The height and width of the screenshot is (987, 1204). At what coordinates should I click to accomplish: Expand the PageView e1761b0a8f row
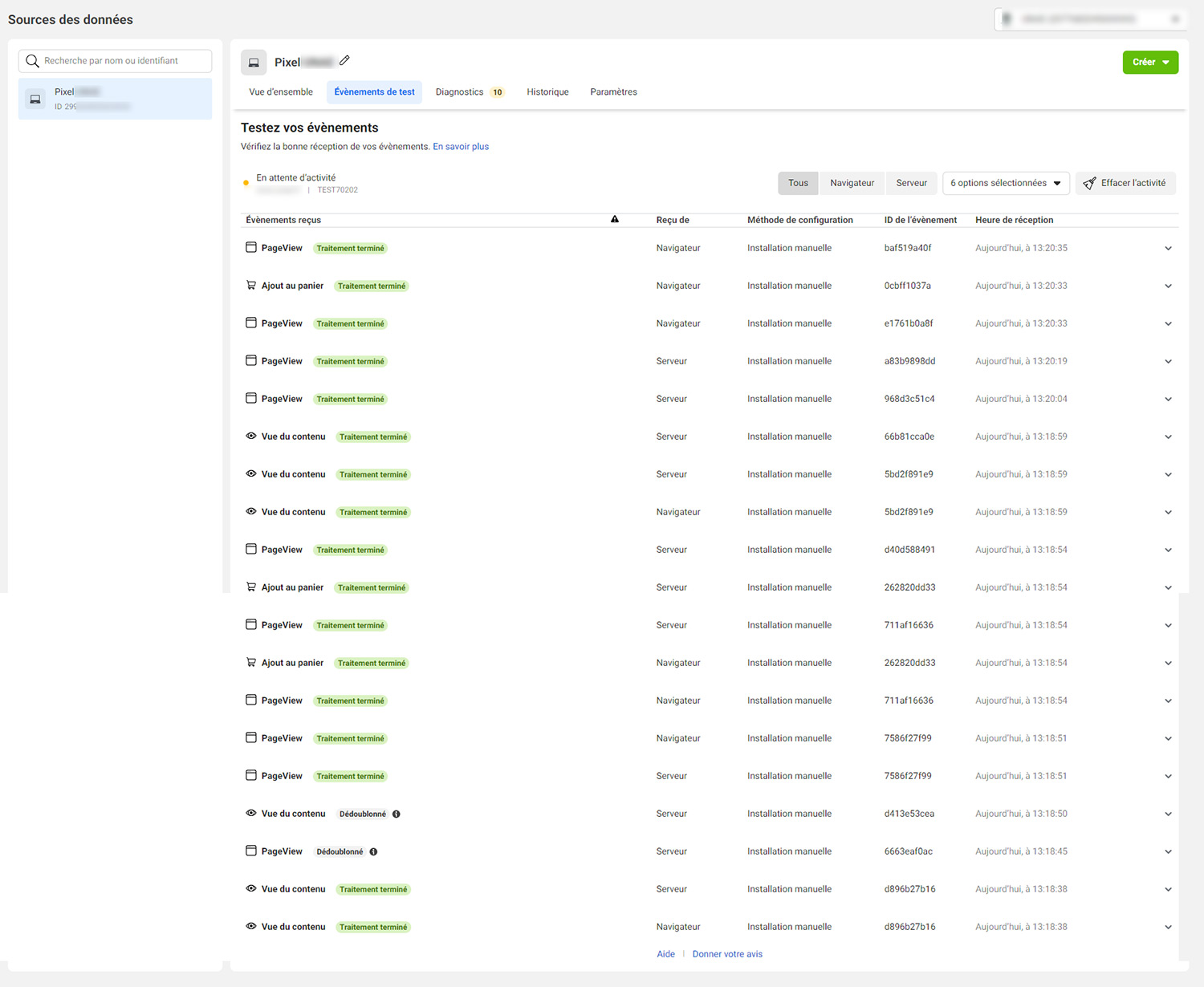(x=1168, y=323)
